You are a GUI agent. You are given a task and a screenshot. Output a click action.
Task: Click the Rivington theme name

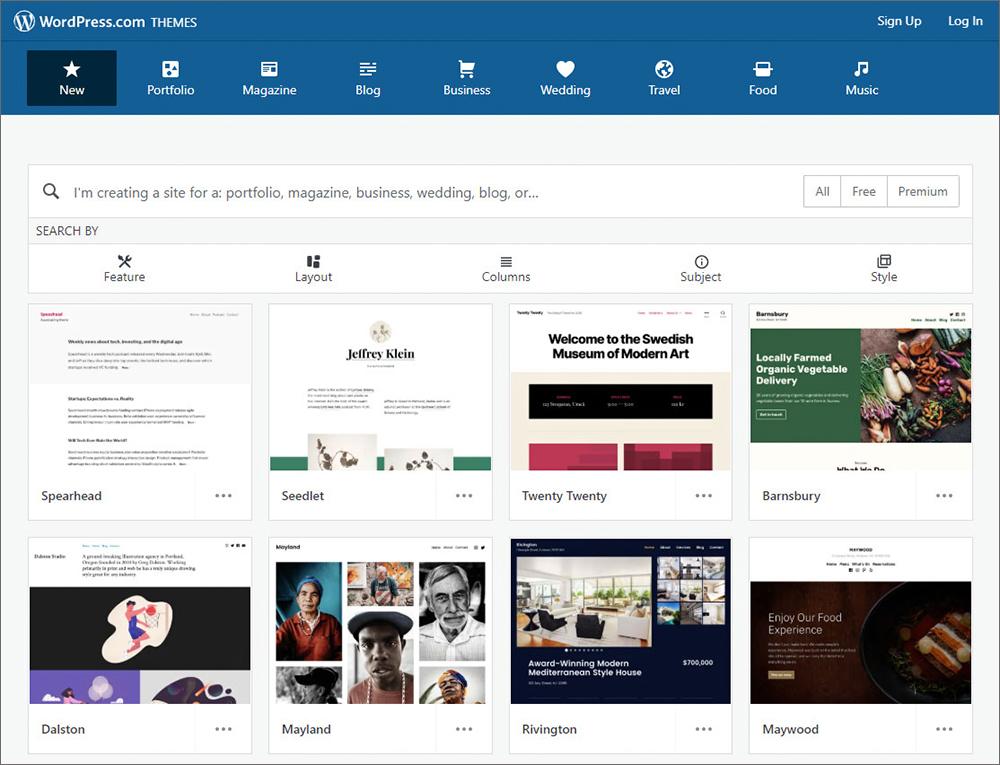(549, 729)
